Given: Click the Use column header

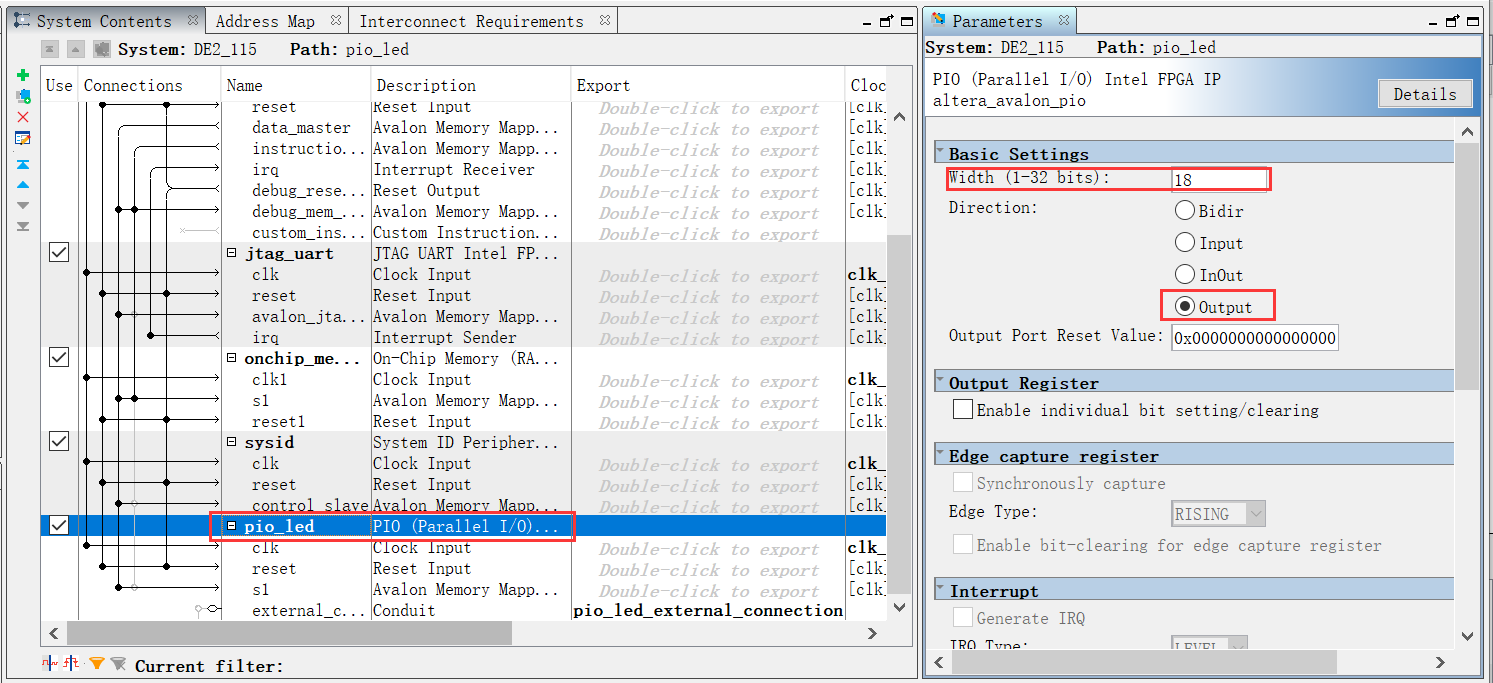Looking at the screenshot, I should point(59,85).
